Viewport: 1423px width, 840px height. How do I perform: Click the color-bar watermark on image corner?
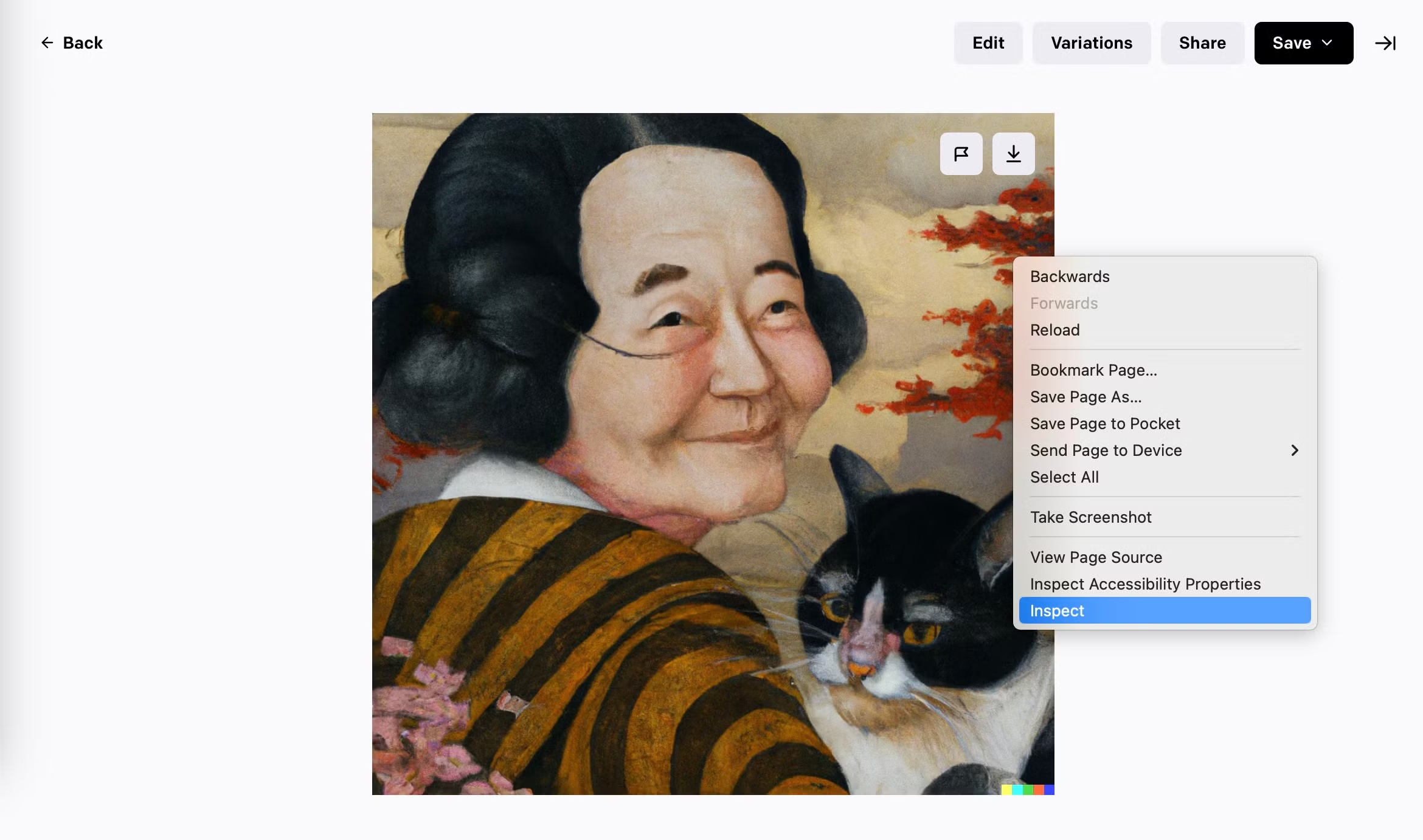pyautogui.click(x=1027, y=790)
